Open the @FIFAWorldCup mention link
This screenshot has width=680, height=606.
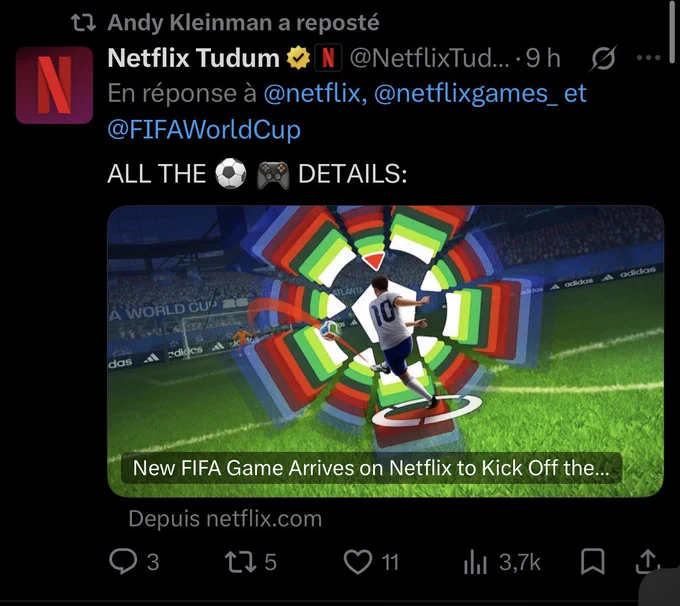tap(204, 129)
